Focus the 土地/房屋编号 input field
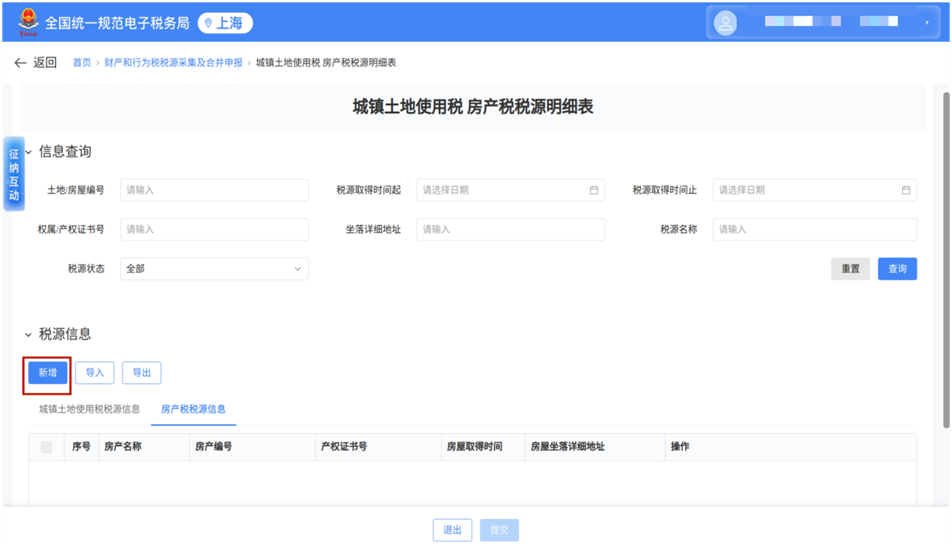Image resolution: width=952 pixels, height=552 pixels. coord(214,190)
